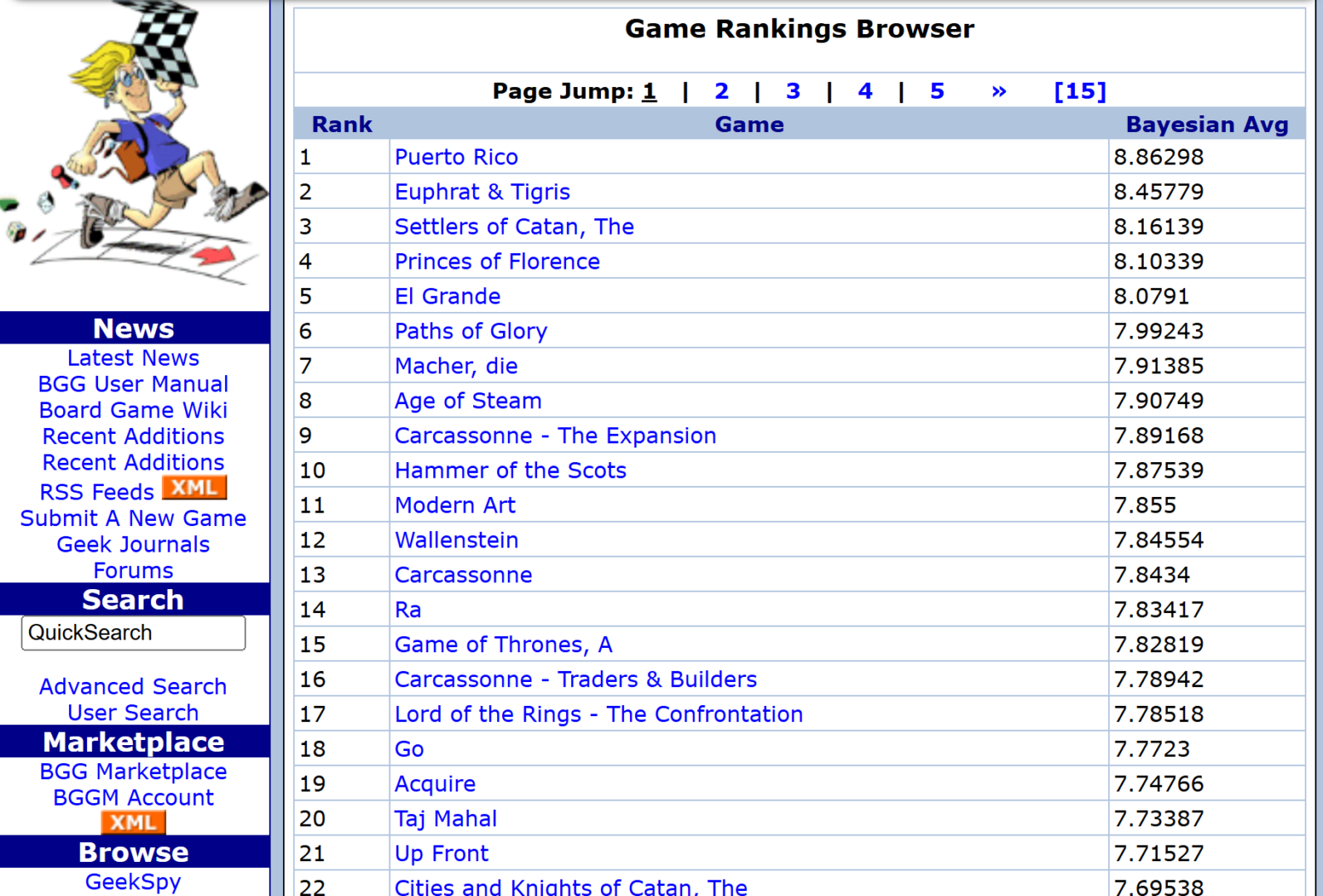
Task: Open the Forums link
Action: tap(134, 571)
